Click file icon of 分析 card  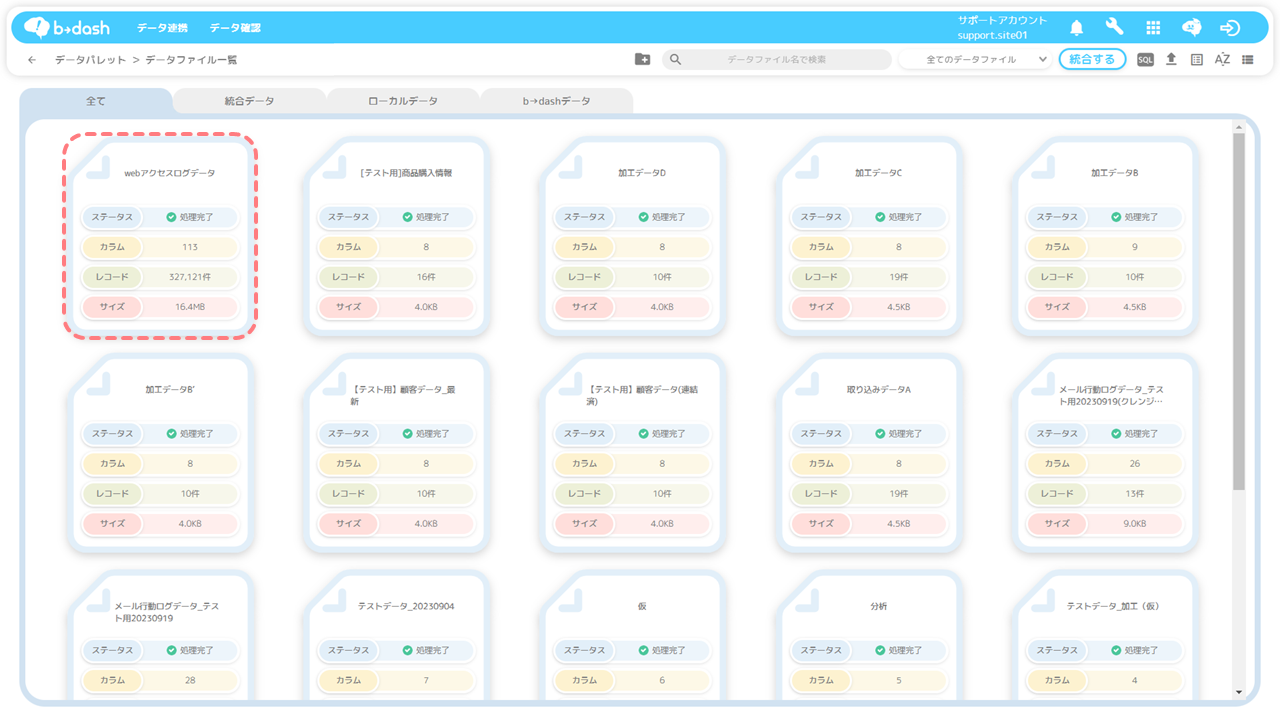click(x=806, y=599)
